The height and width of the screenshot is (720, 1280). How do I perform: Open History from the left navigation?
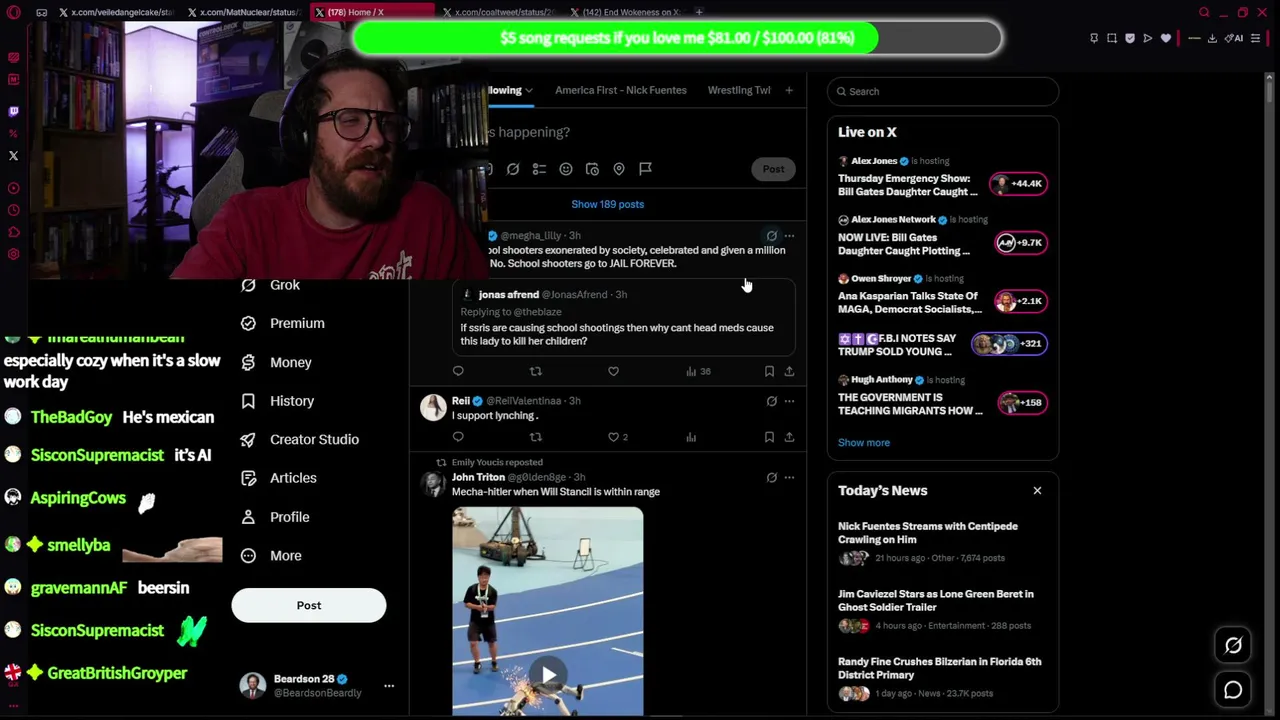(x=278, y=401)
